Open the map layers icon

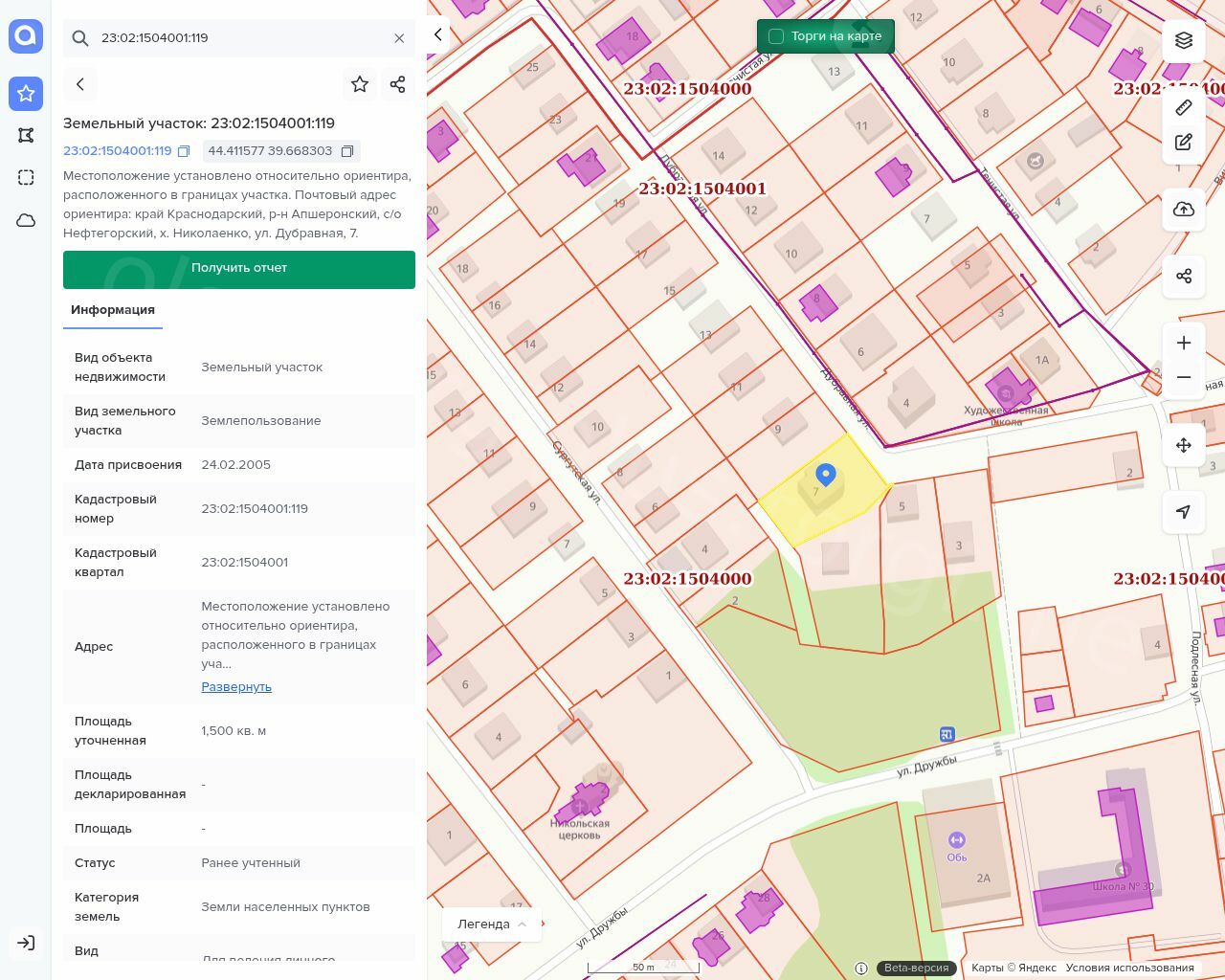pyautogui.click(x=1184, y=40)
